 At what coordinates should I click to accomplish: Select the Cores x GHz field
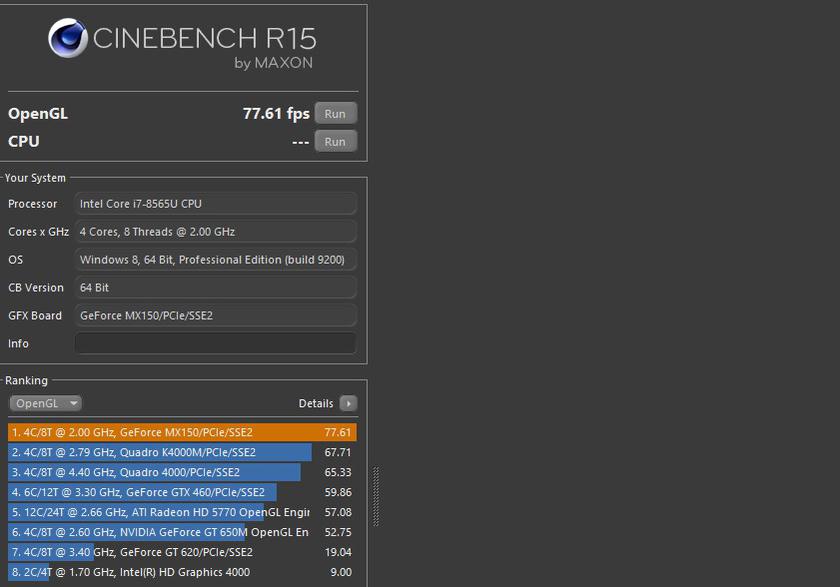(215, 232)
